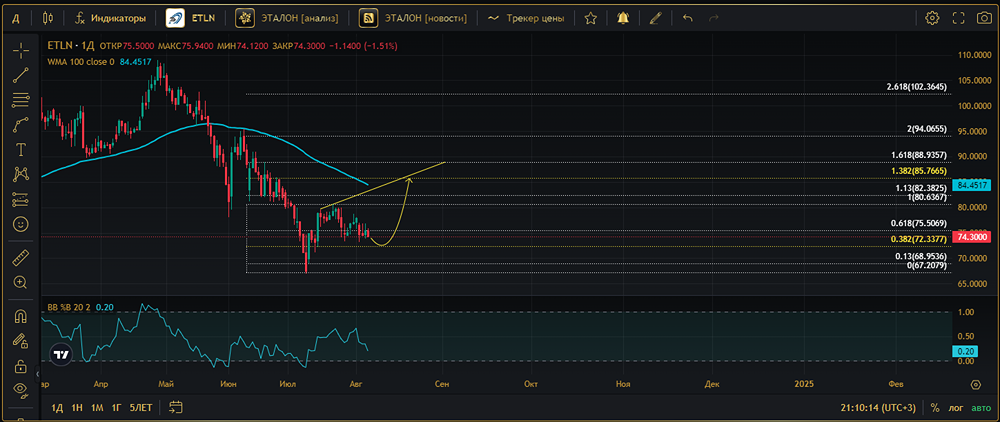This screenshot has width=1000, height=422.
Task: Open the Индикаторы indicators menu
Action: tap(110, 18)
